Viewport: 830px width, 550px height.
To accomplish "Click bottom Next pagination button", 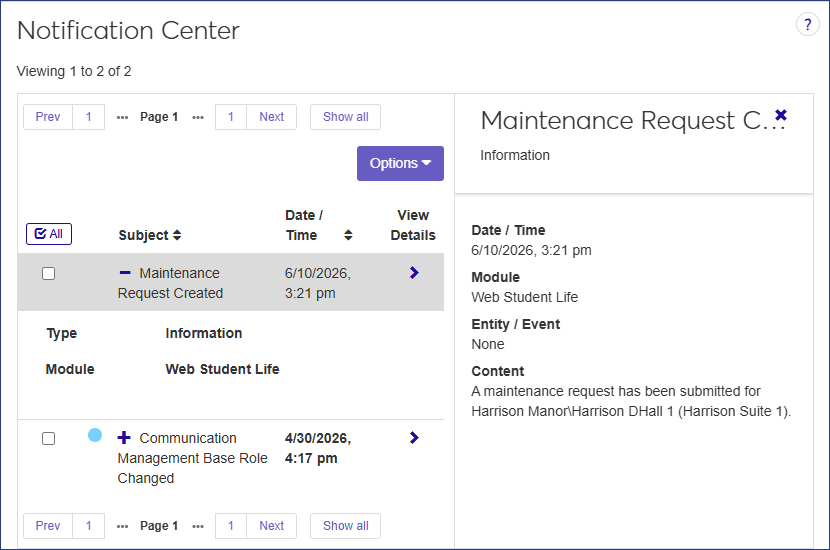I will tap(272, 526).
